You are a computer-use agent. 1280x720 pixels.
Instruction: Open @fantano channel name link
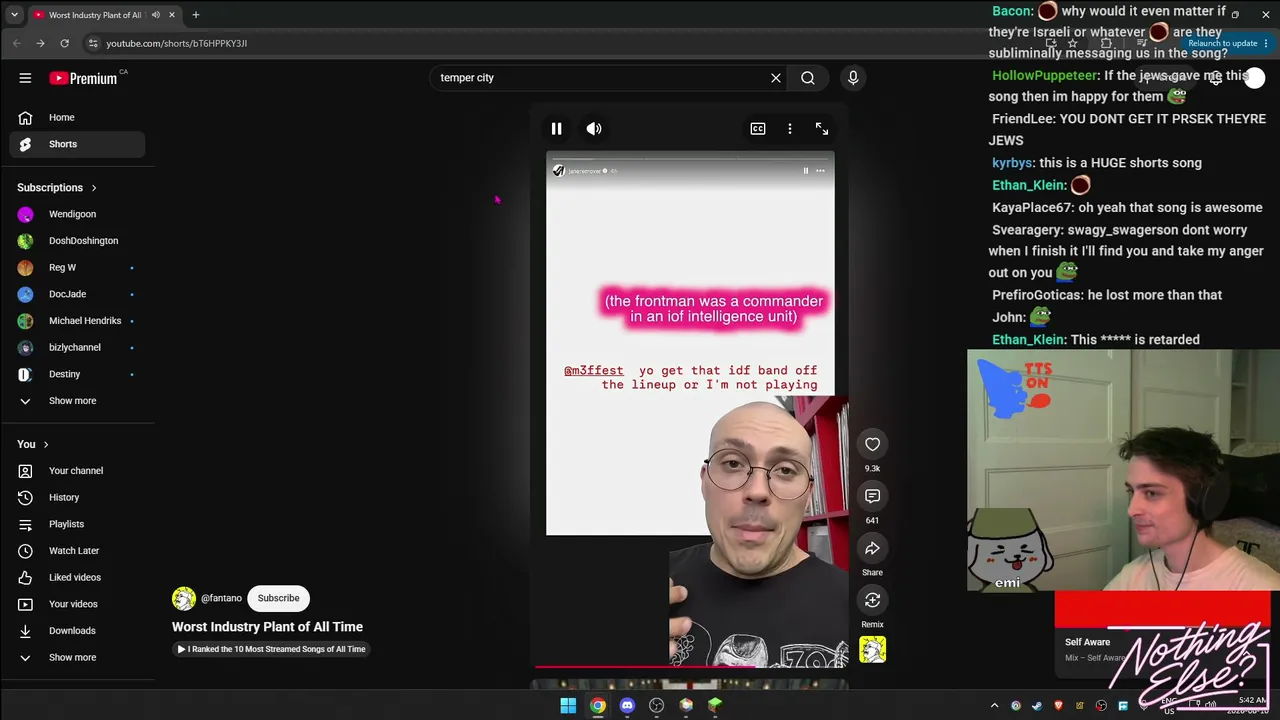pos(221,598)
